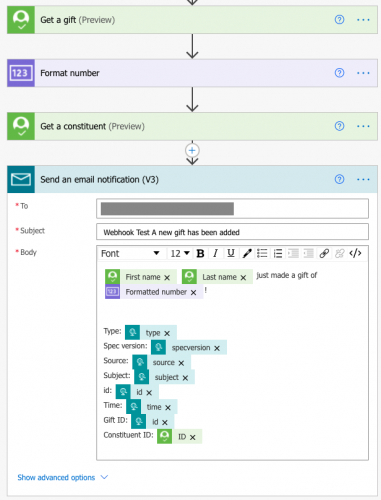The width and height of the screenshot is (381, 500).
Task: Insert a hyperlink in the email body
Action: pos(324,254)
